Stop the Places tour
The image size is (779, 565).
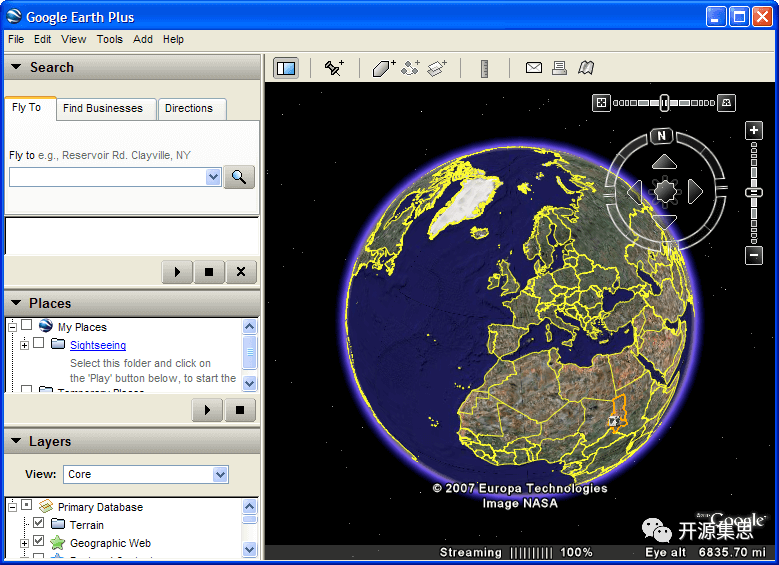point(240,410)
